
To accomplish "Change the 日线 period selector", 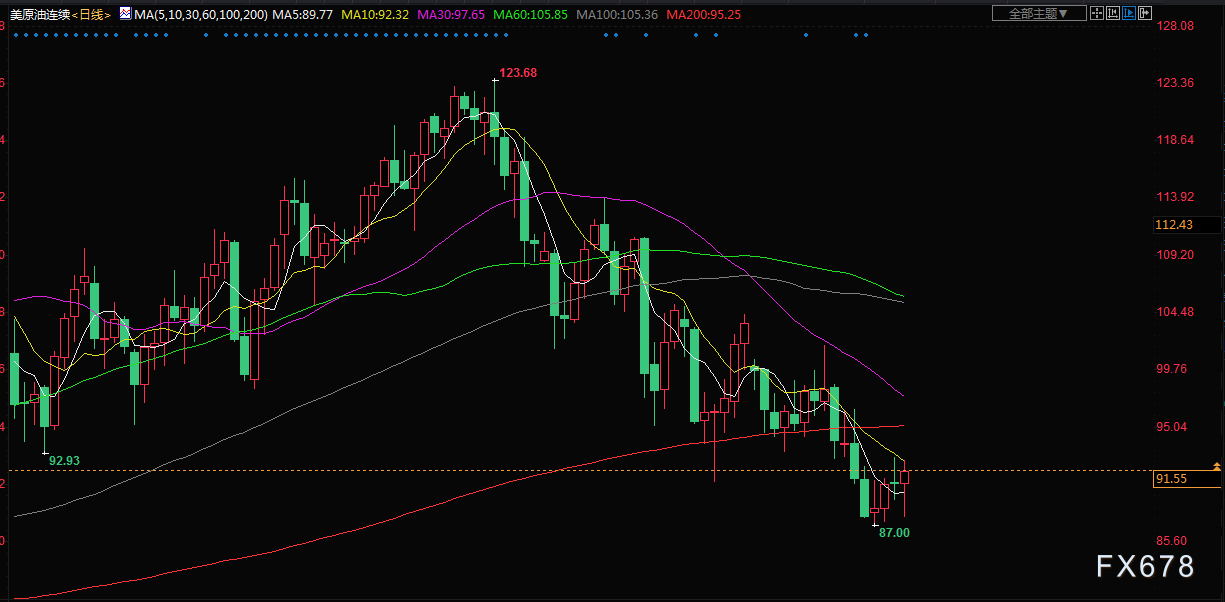I will pos(90,15).
